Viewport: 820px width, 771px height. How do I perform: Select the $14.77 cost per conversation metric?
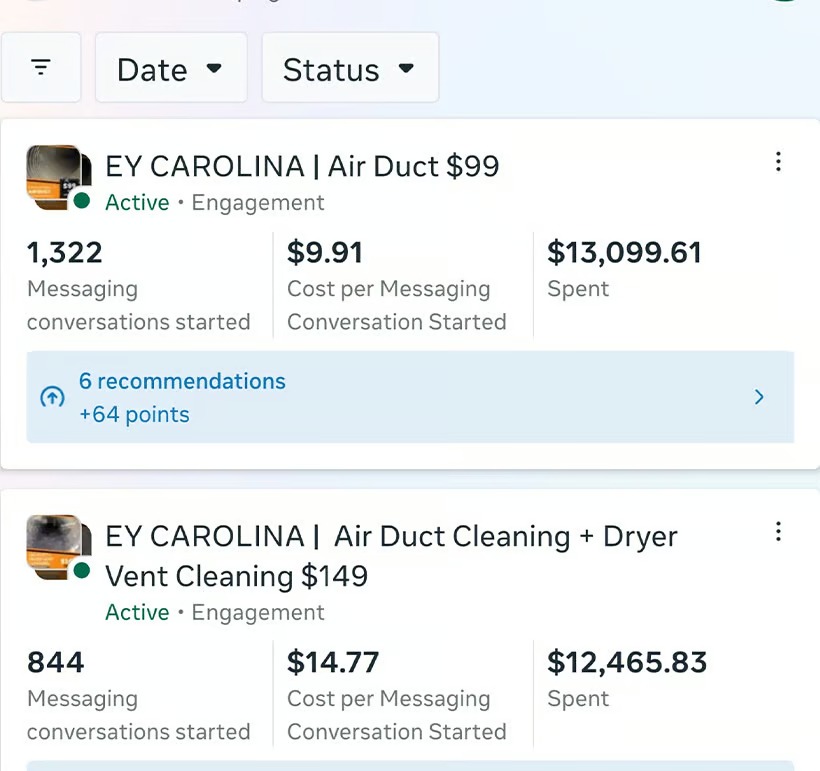coord(333,662)
